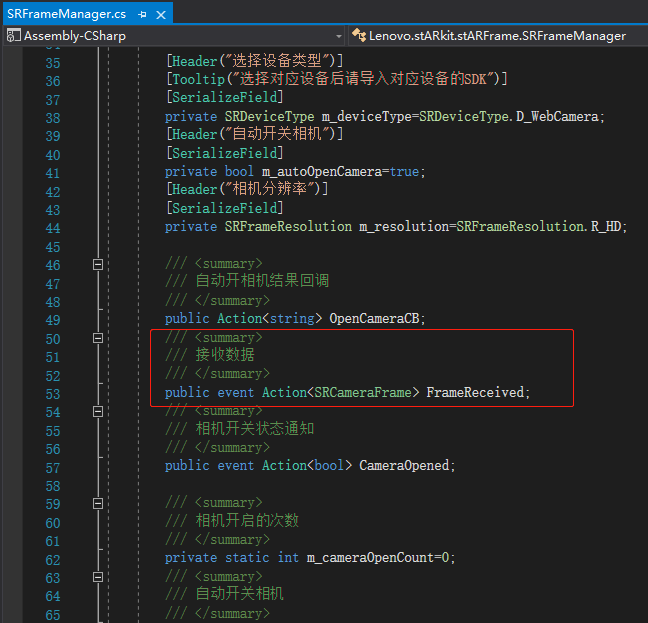Collapse the summary comment at line 59
Viewport: 648px width, 623px height.
[x=98, y=504]
